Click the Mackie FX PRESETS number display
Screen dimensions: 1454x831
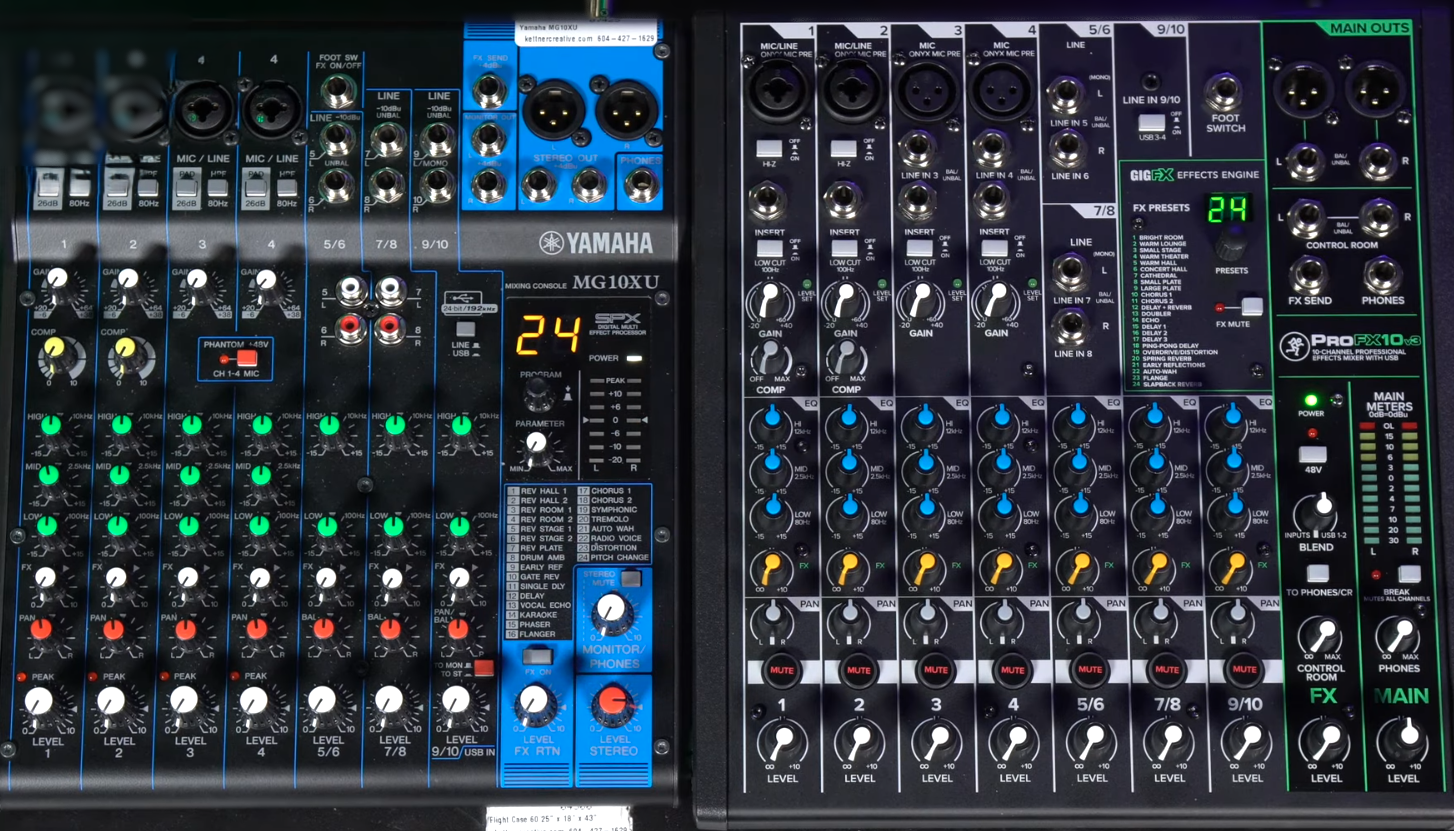pos(1226,209)
